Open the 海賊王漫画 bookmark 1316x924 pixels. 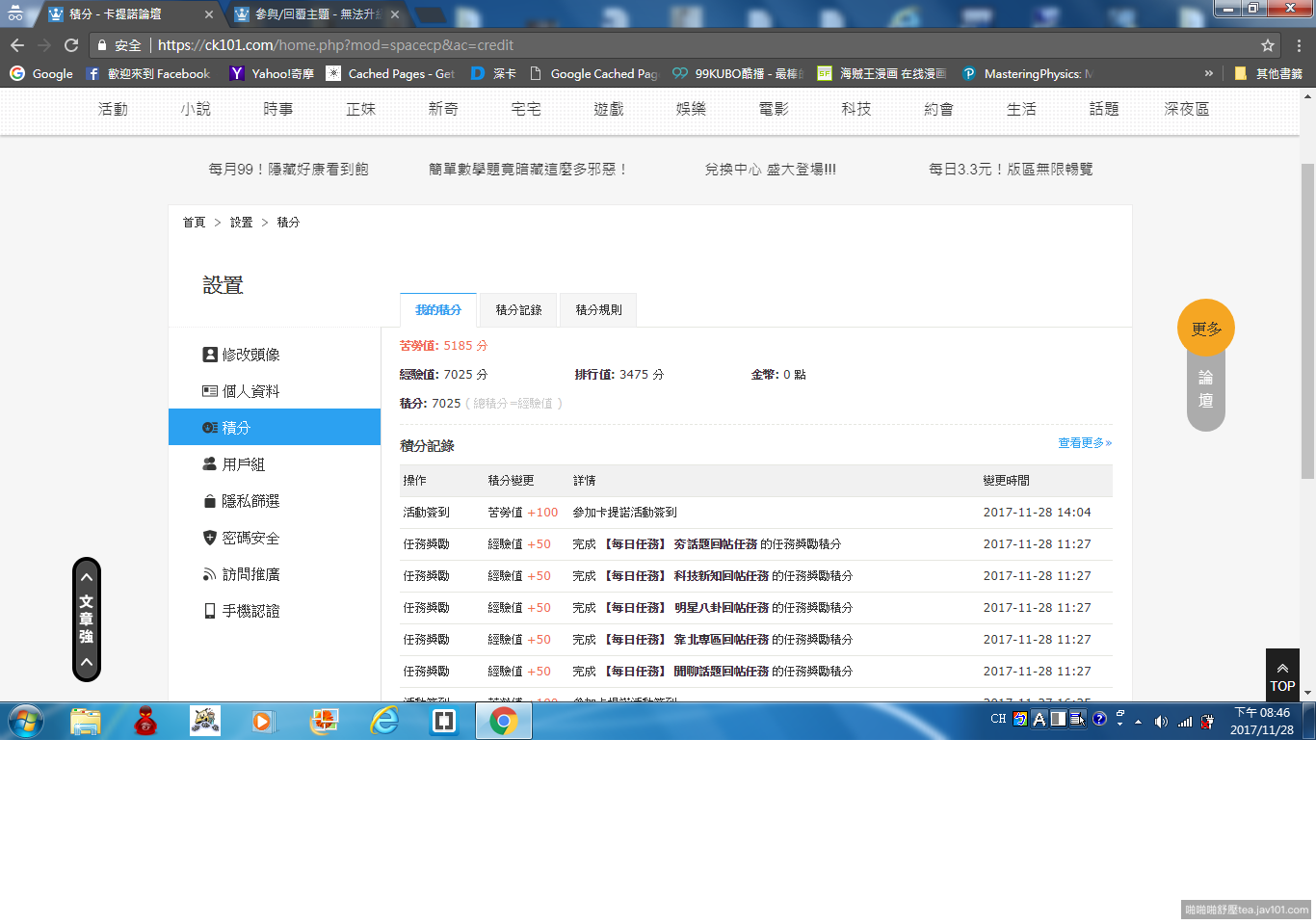pyautogui.click(x=882, y=73)
